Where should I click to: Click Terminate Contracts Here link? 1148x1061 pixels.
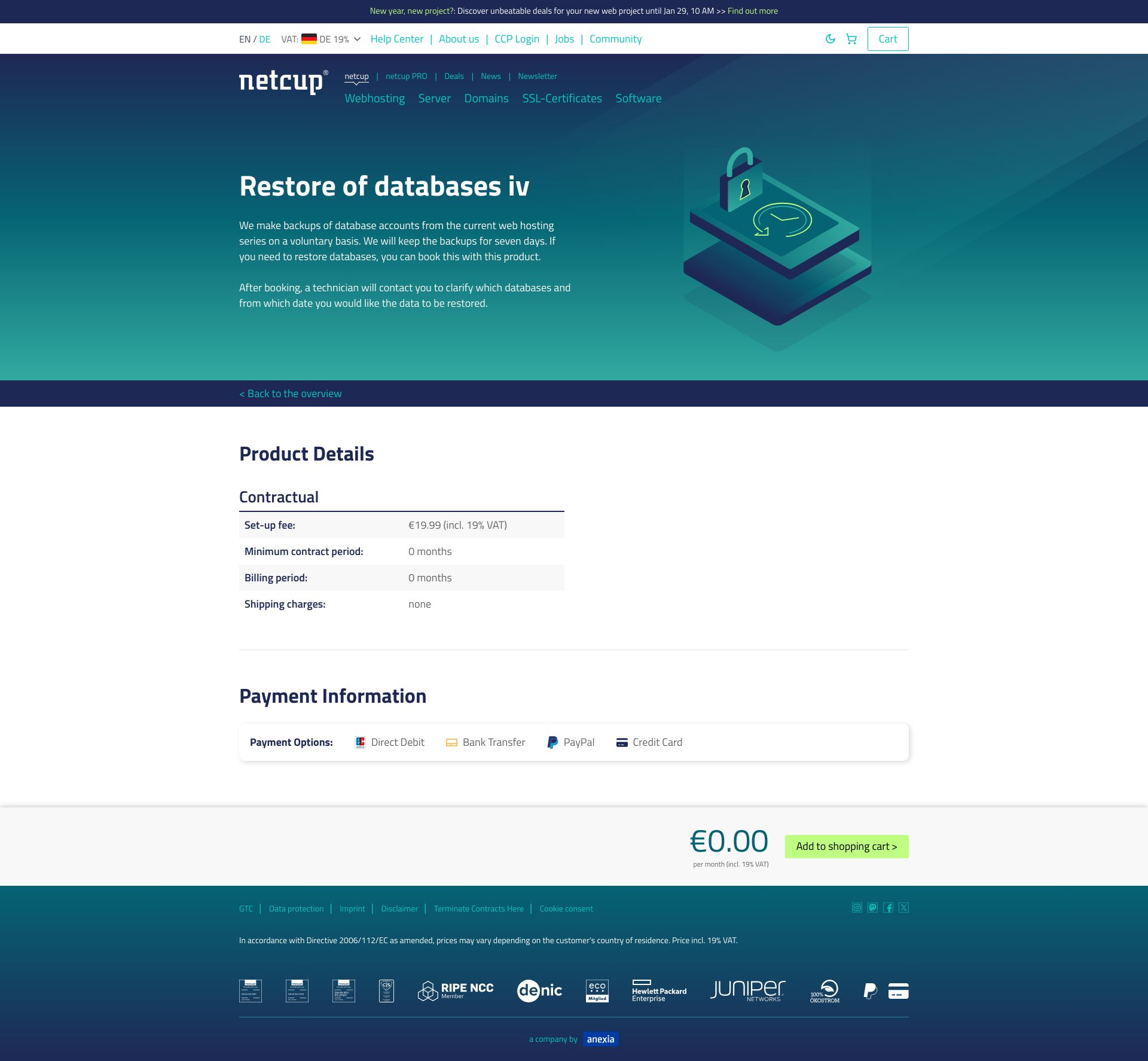[x=478, y=908]
